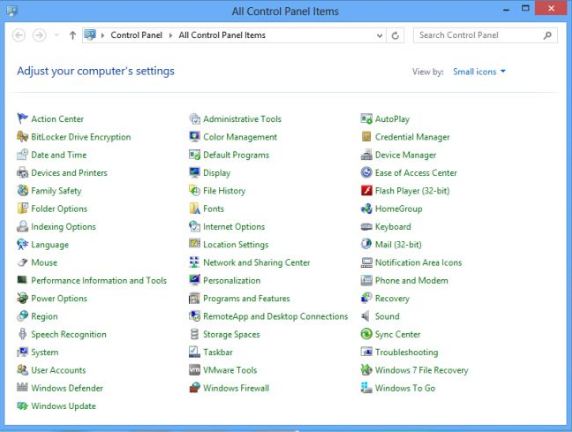Click the Sync Center green icon
The width and height of the screenshot is (572, 432).
366,334
